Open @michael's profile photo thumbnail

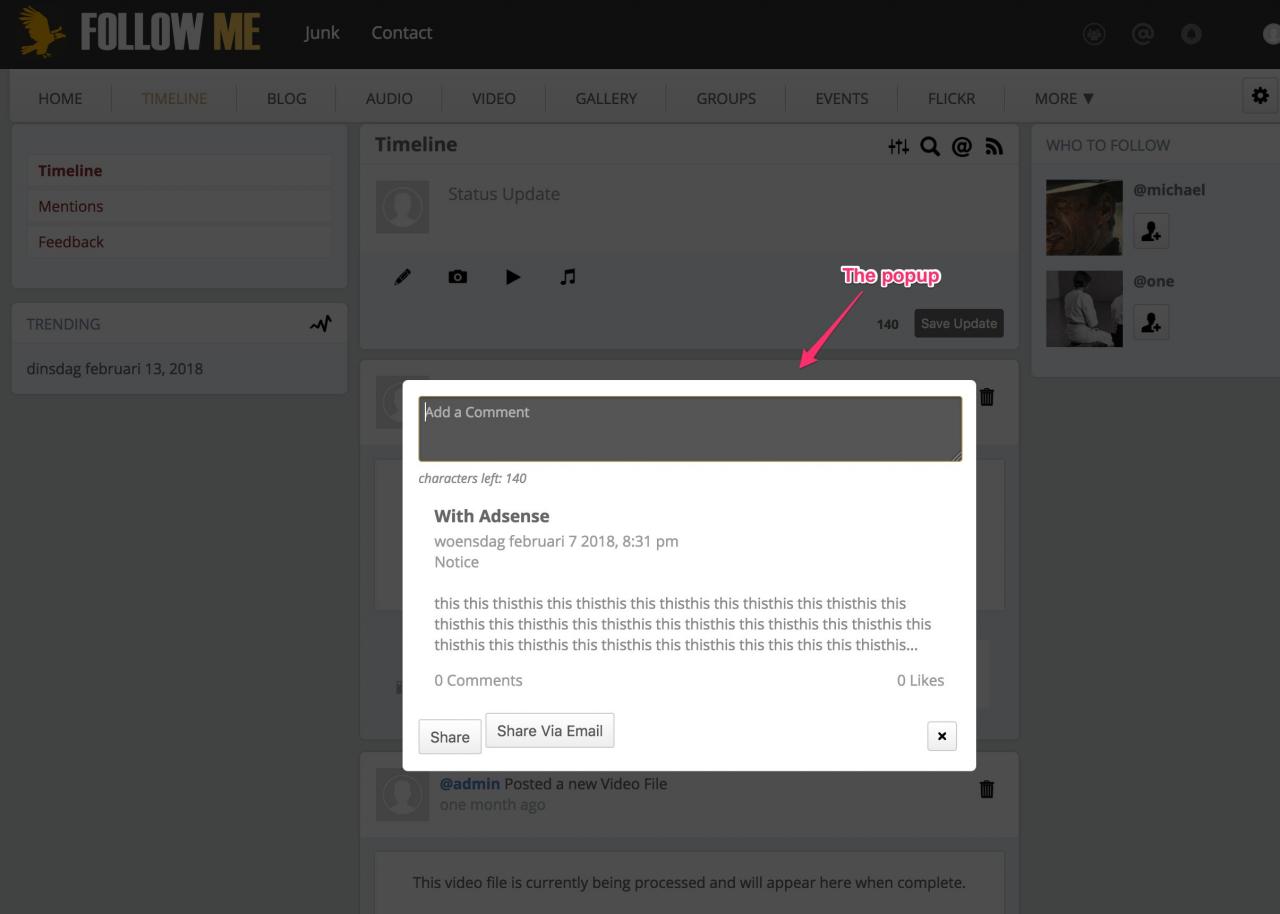(x=1084, y=217)
